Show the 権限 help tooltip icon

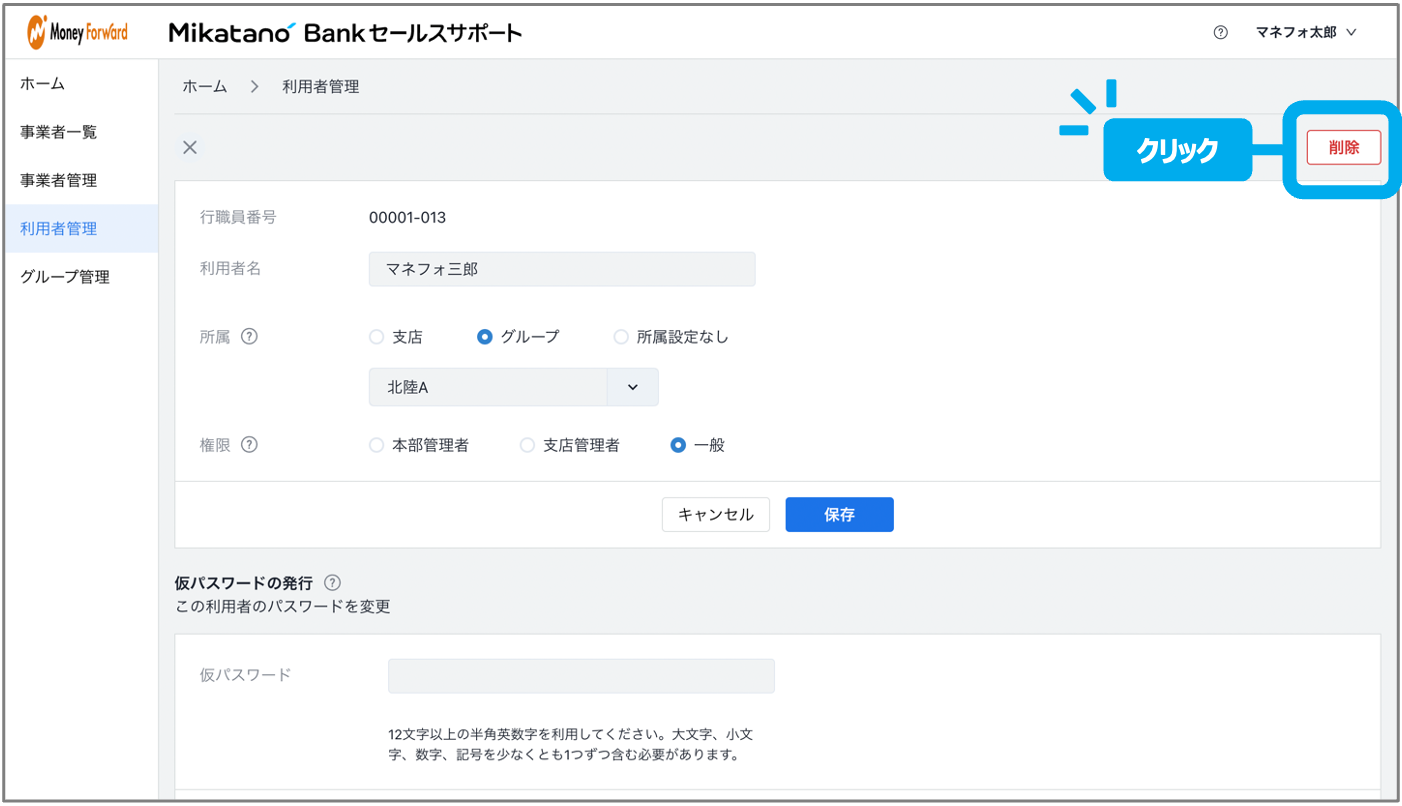pyautogui.click(x=250, y=445)
